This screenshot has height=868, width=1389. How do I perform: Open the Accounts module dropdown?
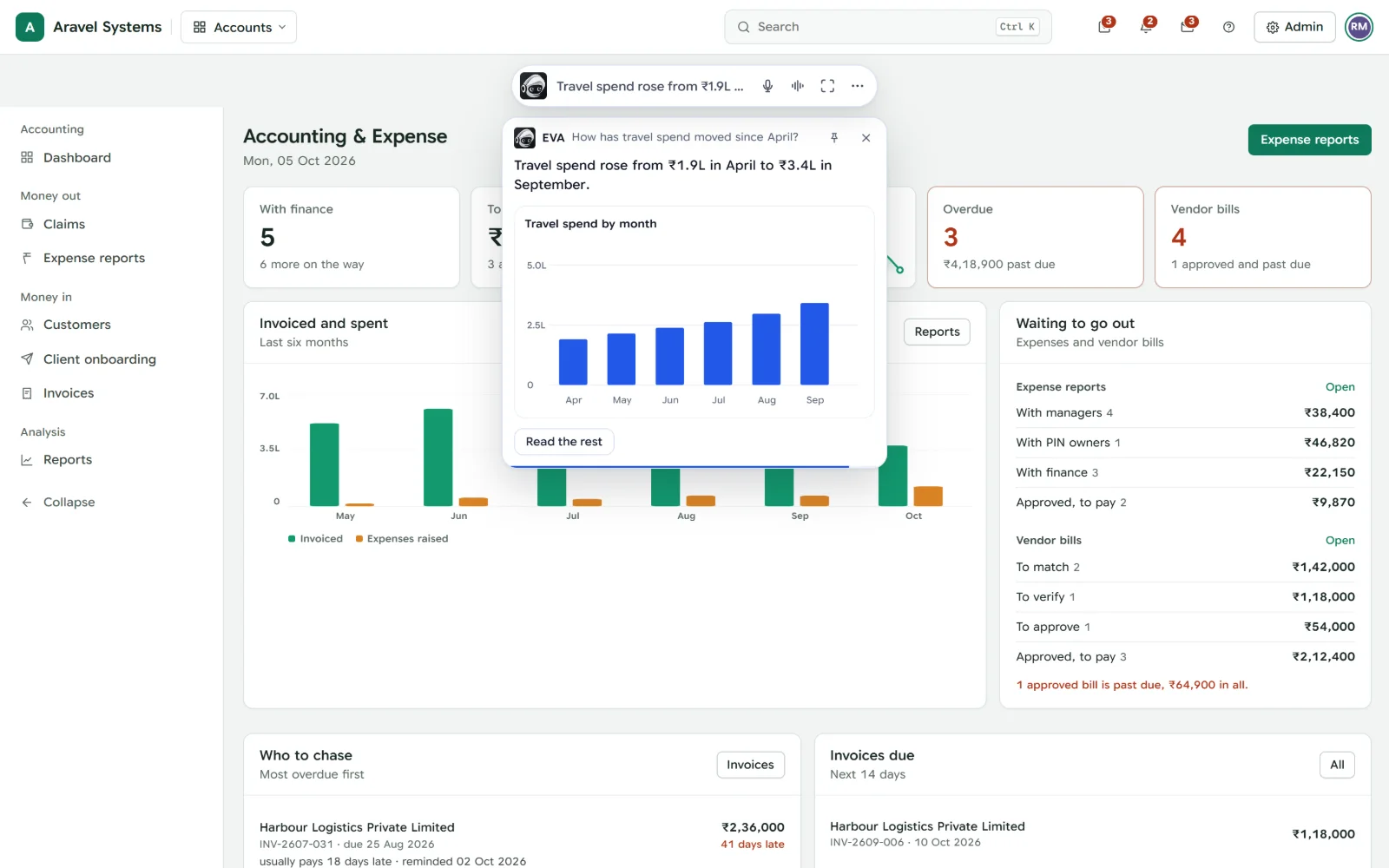click(239, 27)
